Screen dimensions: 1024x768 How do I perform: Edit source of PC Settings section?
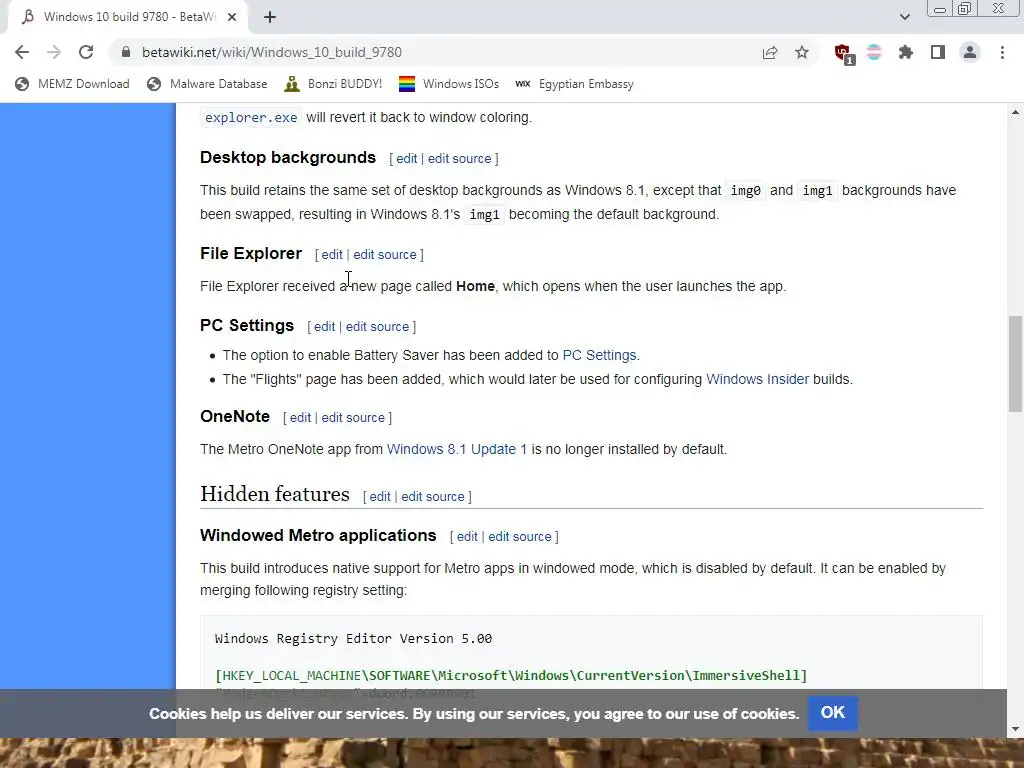[377, 327]
